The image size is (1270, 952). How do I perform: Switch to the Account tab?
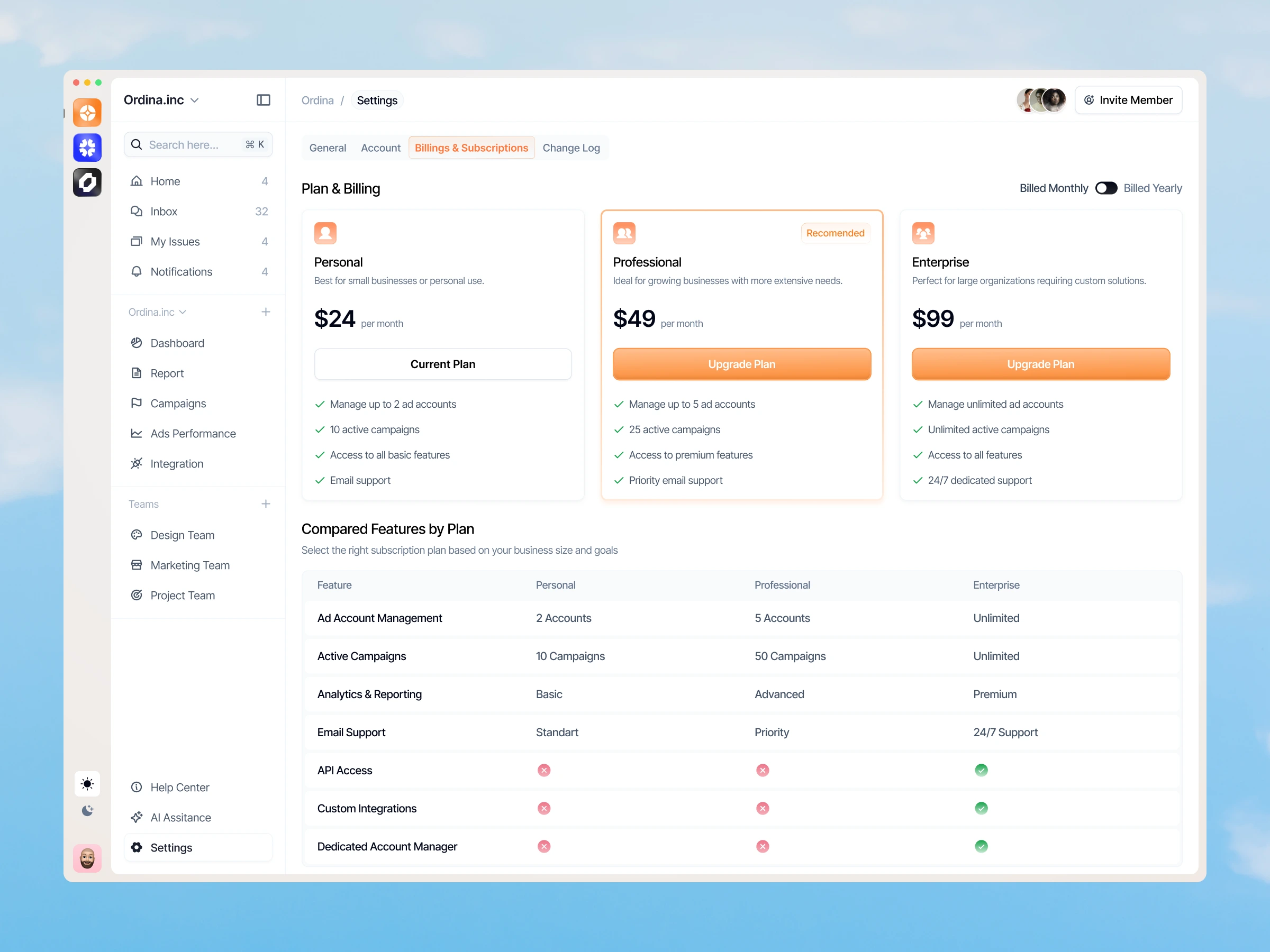coord(380,148)
